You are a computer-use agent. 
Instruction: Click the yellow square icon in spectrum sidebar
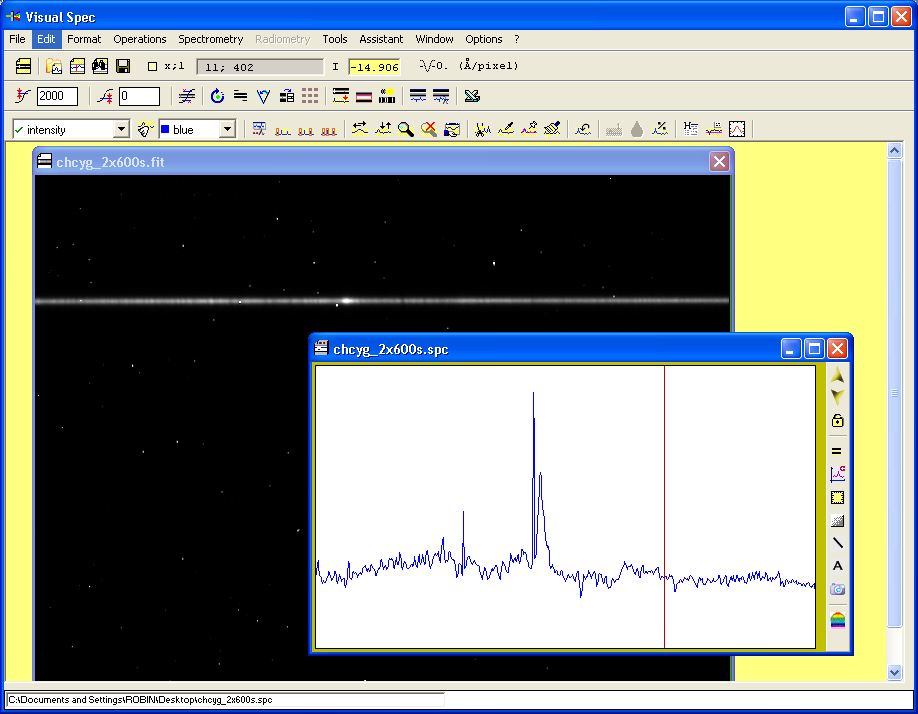837,497
